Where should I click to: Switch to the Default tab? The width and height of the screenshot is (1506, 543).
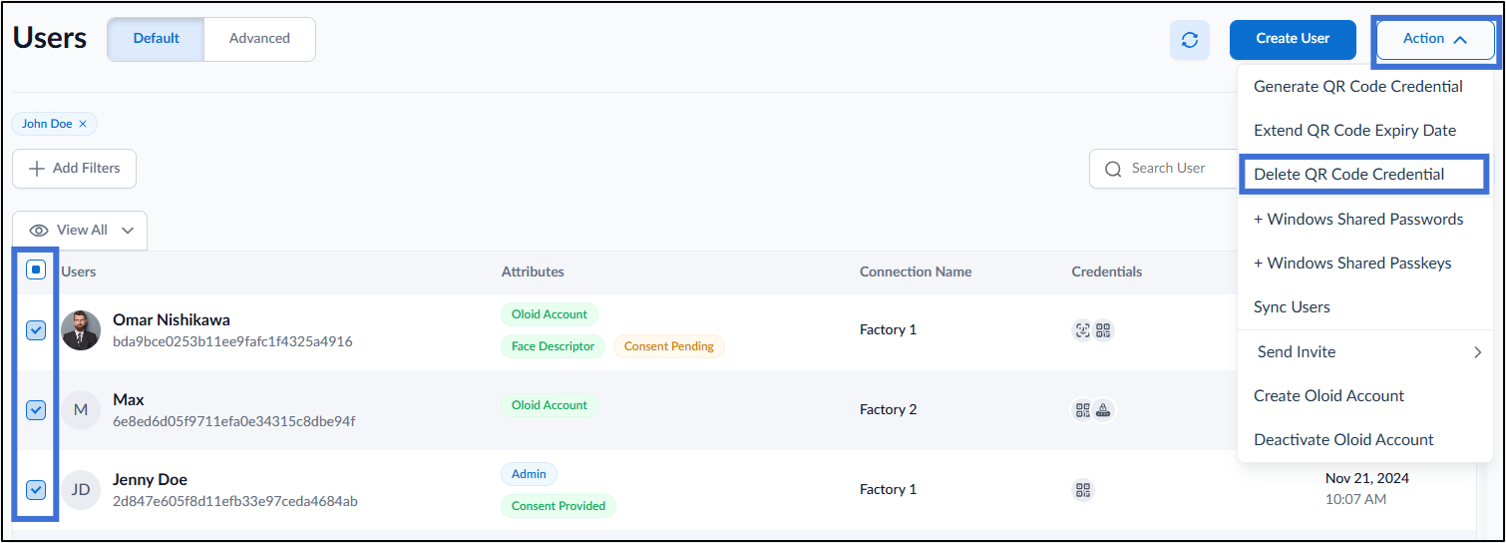click(x=156, y=39)
